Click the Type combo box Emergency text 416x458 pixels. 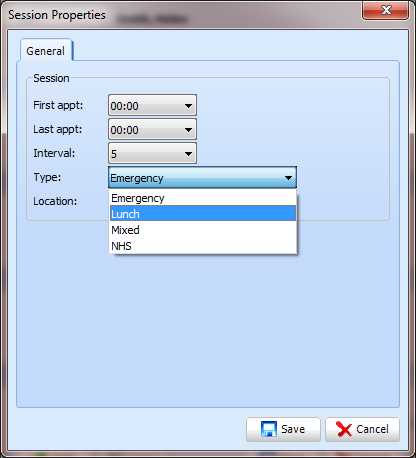(137, 178)
